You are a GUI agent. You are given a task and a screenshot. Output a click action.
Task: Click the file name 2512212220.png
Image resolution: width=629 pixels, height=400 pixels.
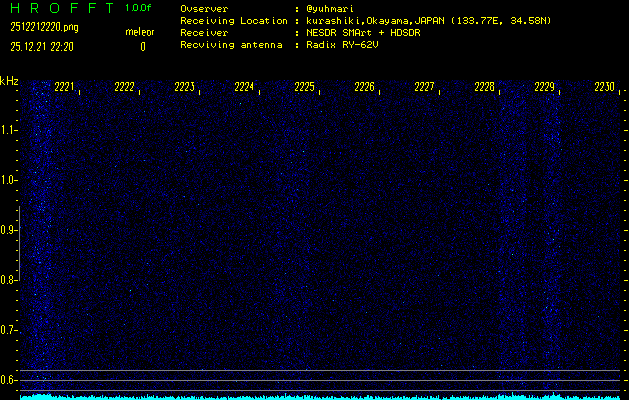[45, 27]
